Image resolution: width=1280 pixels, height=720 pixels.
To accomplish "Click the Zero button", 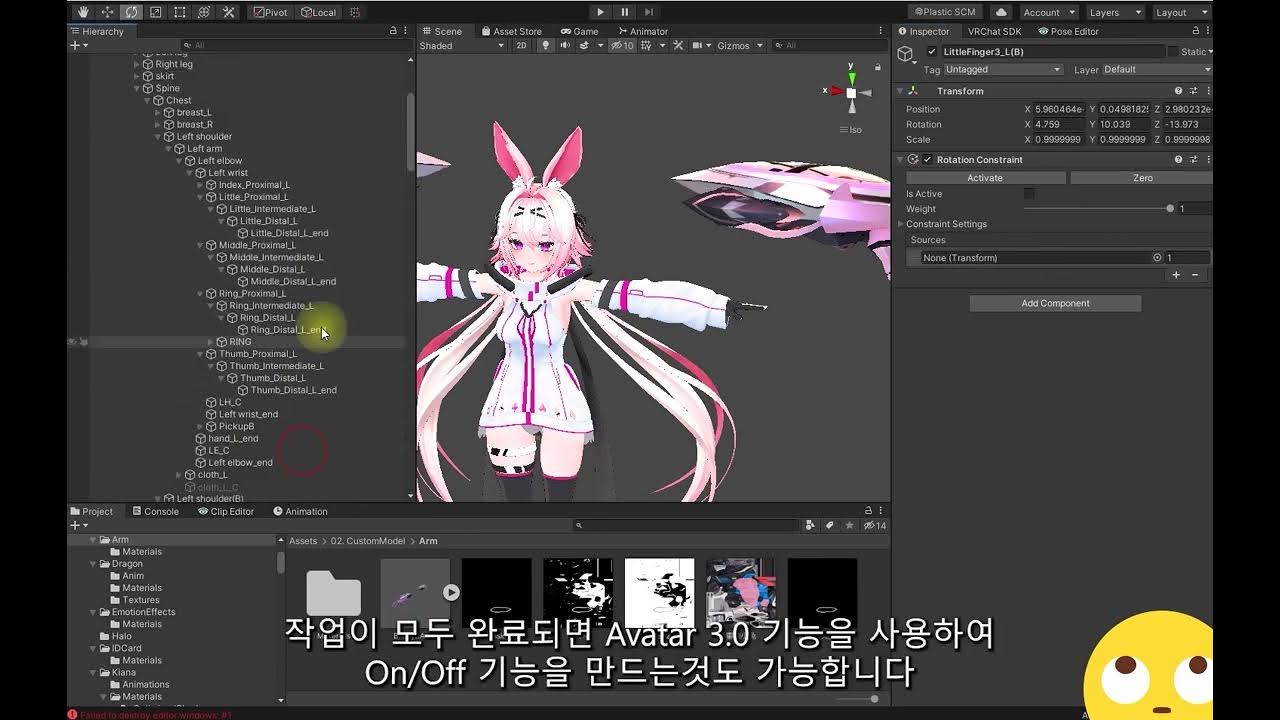I will coord(1143,177).
